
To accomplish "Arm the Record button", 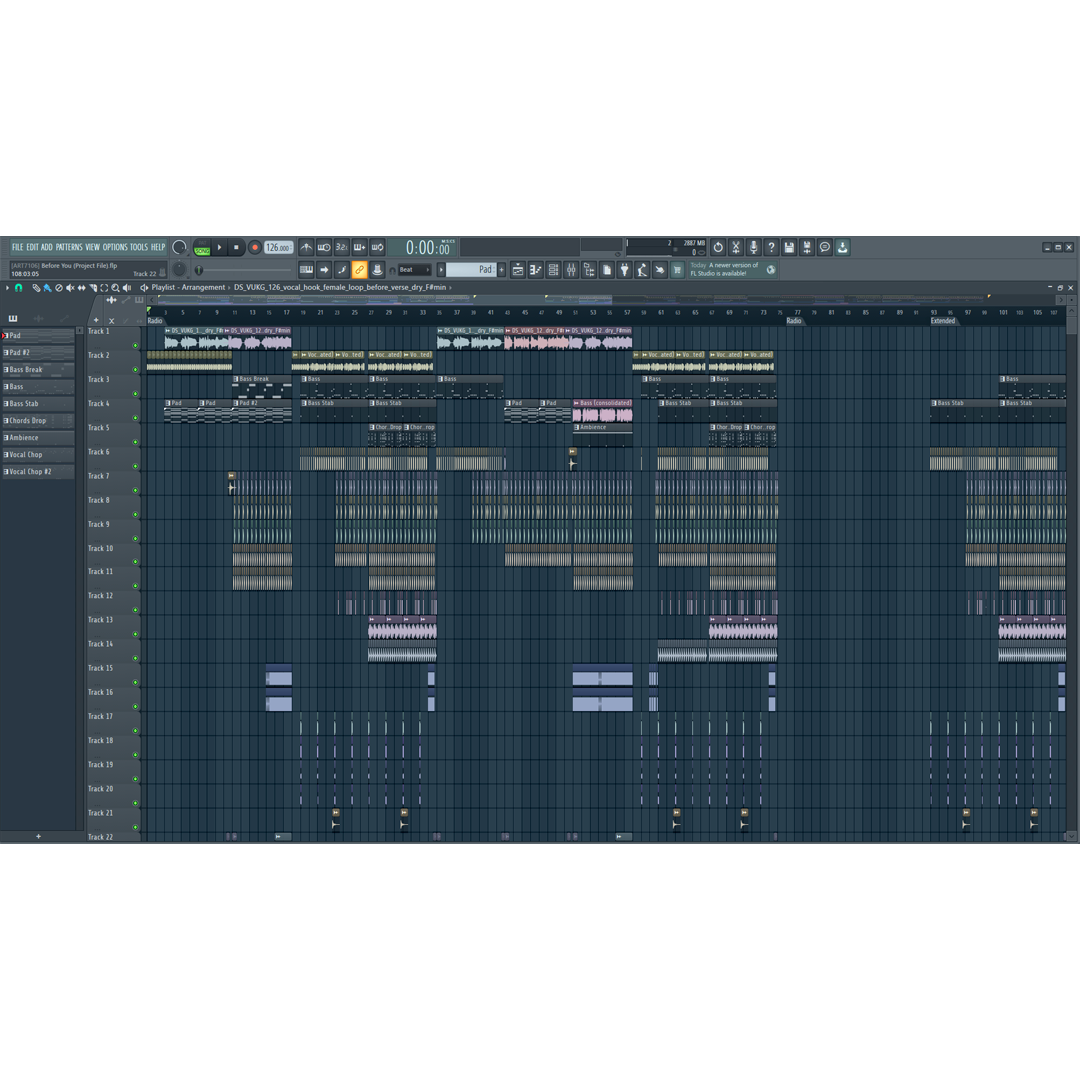I will point(254,247).
